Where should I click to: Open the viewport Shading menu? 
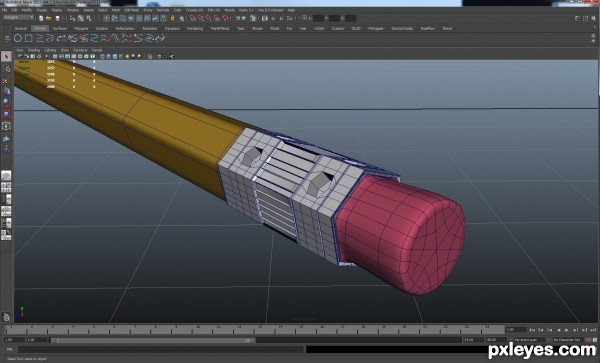pyautogui.click(x=34, y=50)
